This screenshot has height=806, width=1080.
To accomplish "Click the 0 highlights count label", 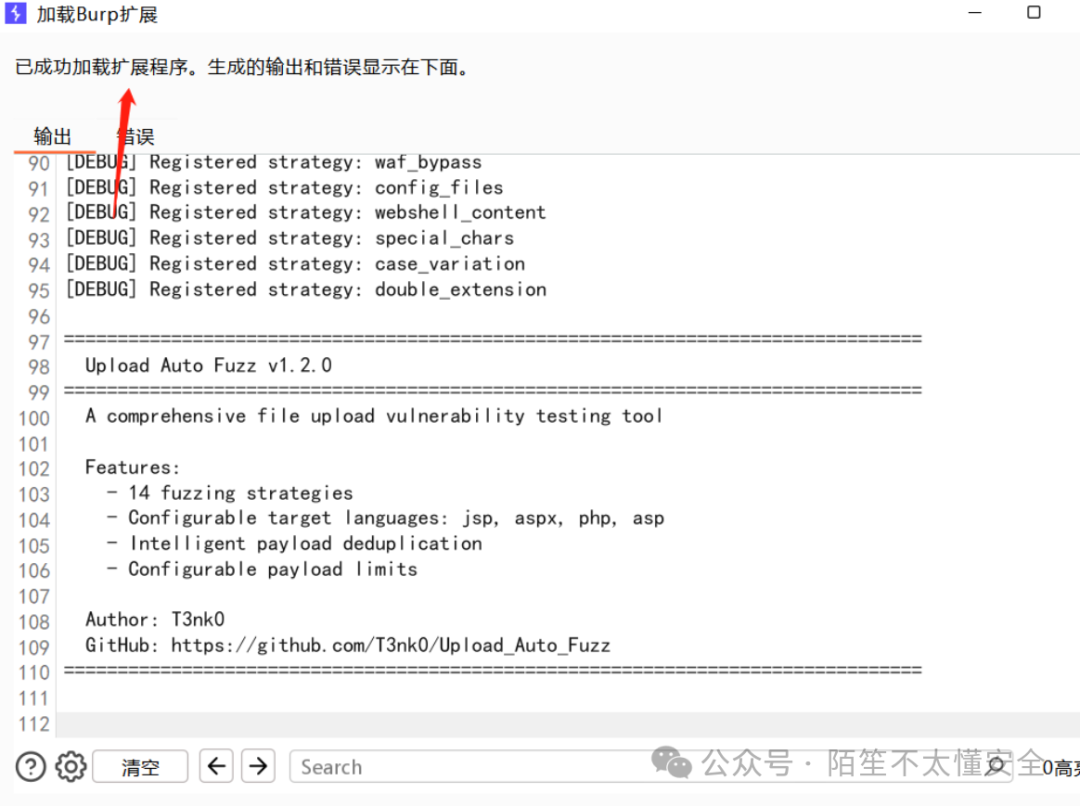I will tap(1061, 768).
